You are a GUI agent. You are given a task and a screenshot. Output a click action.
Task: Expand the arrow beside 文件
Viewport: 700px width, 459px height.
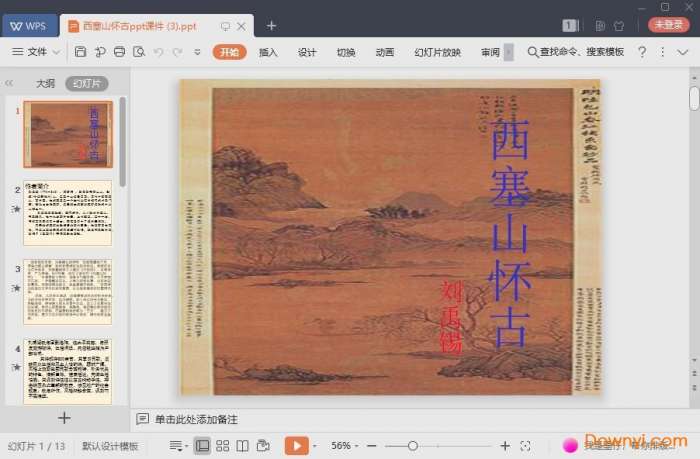tap(56, 52)
